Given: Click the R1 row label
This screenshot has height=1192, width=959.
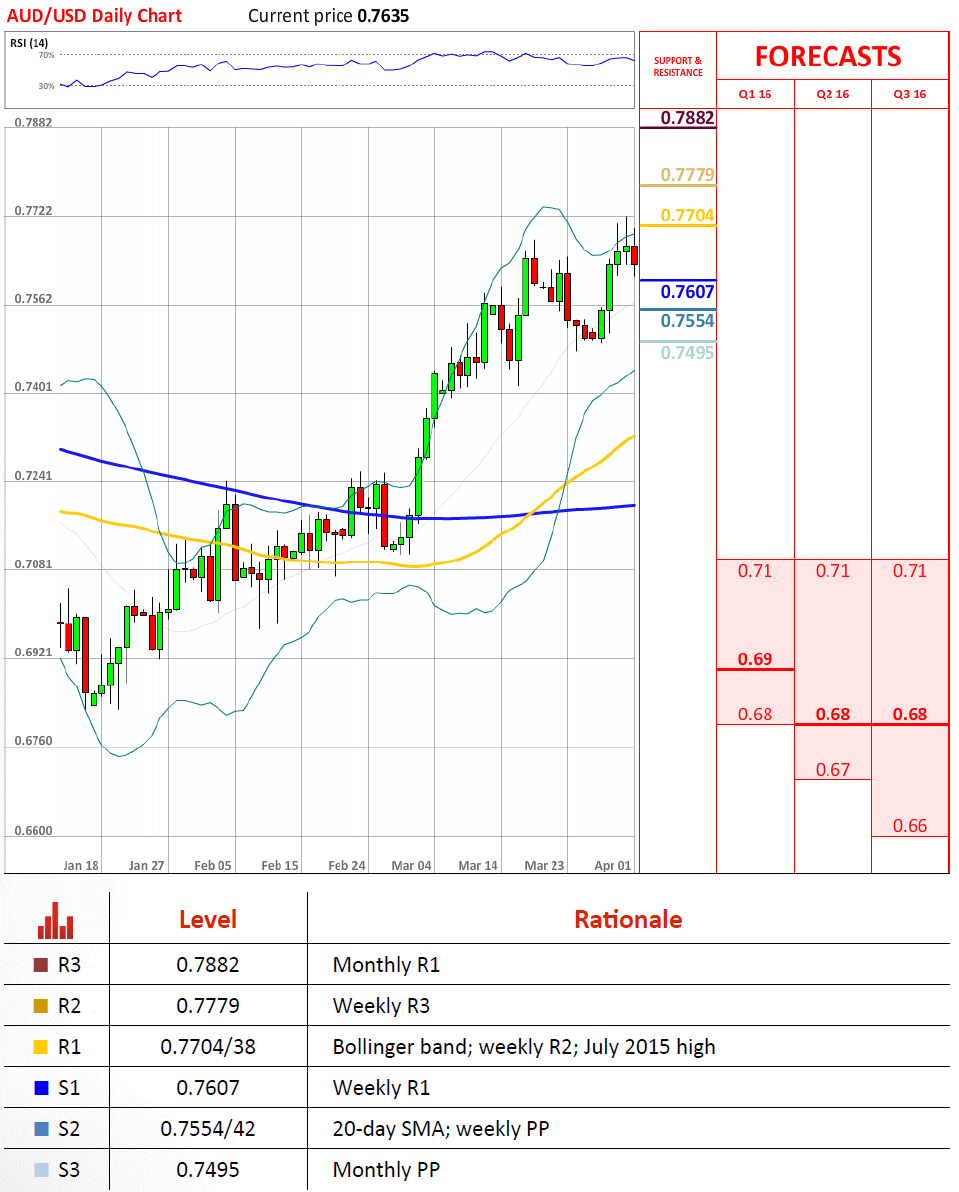Looking at the screenshot, I should [x=69, y=1048].
